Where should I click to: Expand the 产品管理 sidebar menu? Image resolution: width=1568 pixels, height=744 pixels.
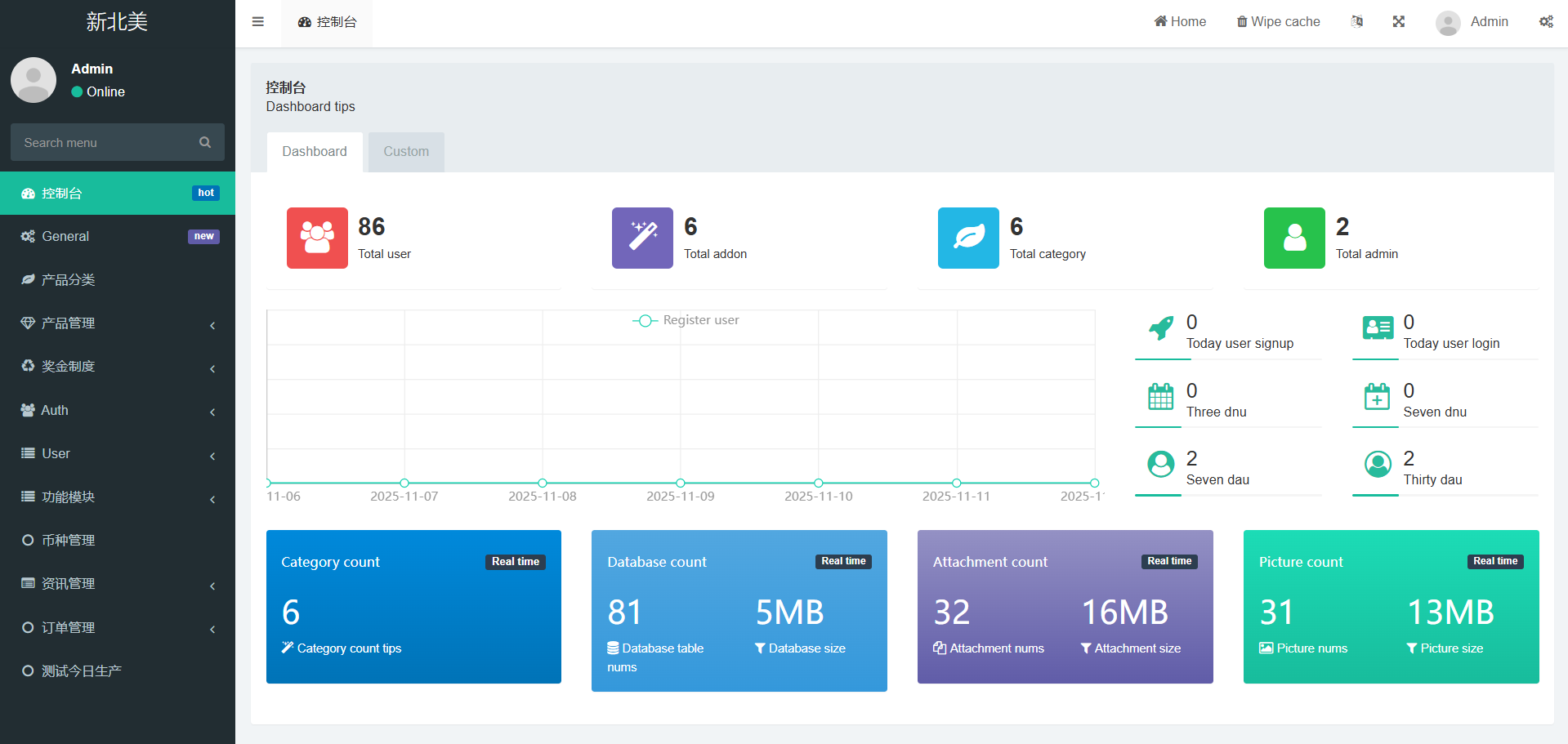[118, 323]
